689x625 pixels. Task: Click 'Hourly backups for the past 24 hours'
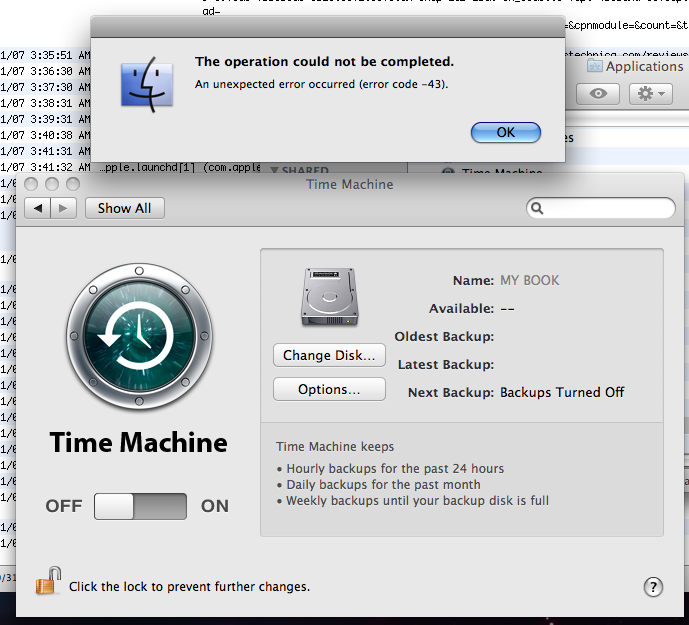(x=395, y=469)
